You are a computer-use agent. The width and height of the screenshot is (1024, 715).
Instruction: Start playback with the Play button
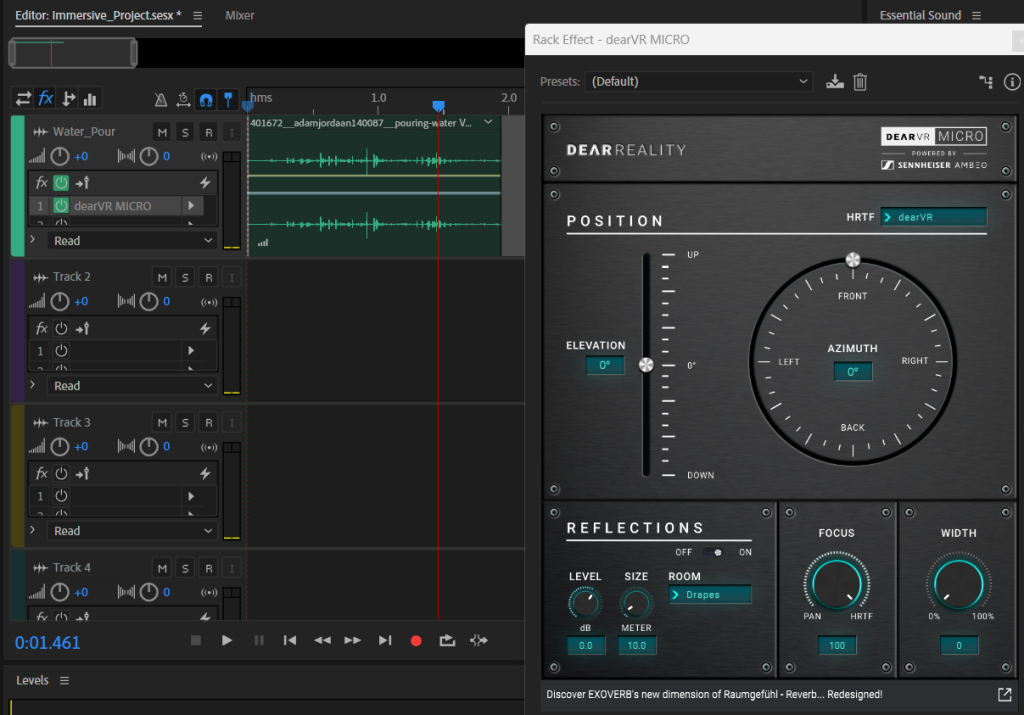pos(227,641)
